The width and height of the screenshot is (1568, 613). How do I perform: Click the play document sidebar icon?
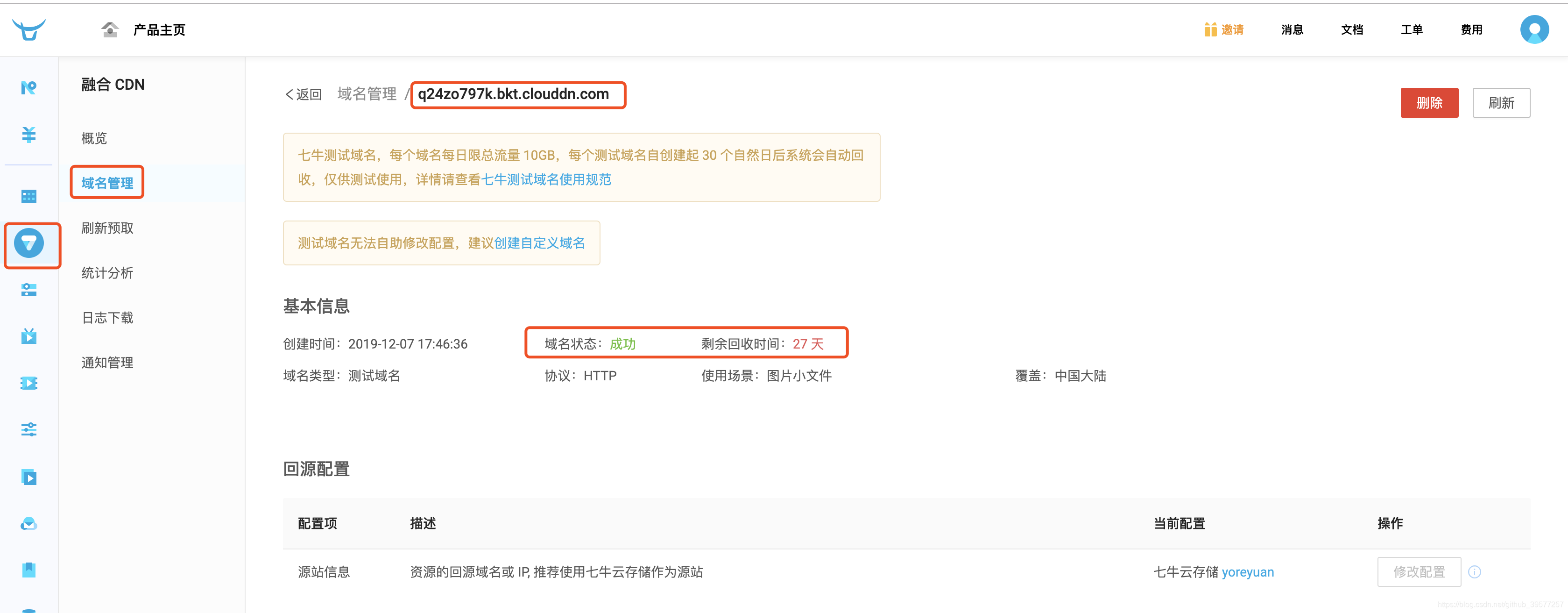click(28, 477)
